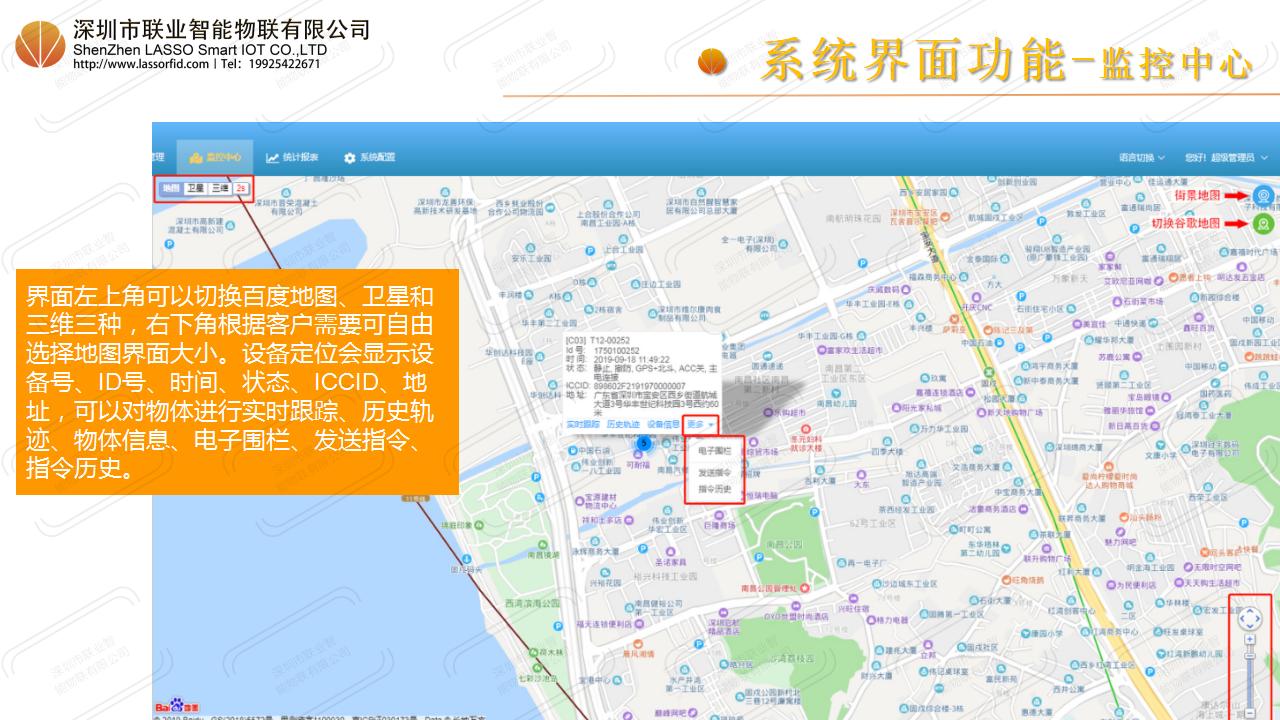
Task: Select the 地图 standard map view
Action: click(171, 188)
